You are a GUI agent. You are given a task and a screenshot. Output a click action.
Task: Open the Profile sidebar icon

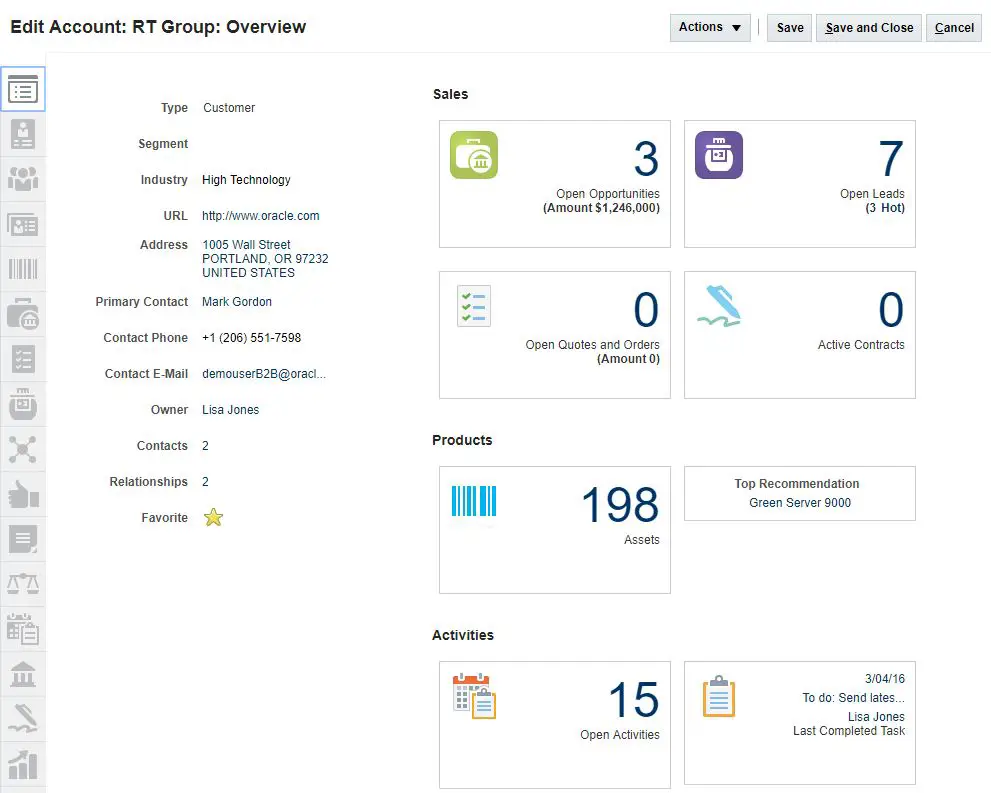click(x=22, y=134)
